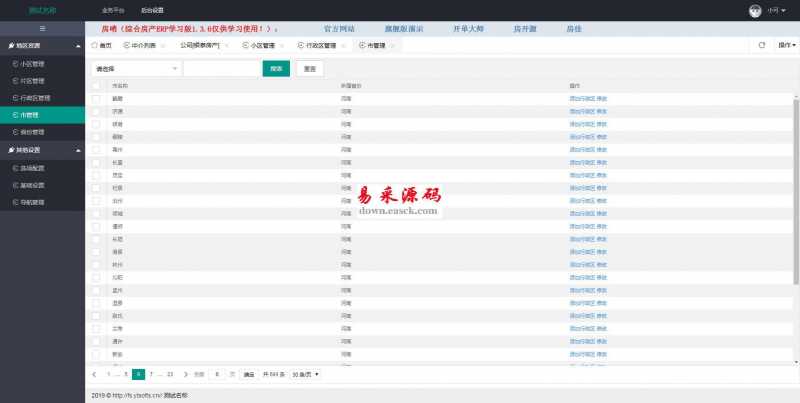Click the home icon tab 首页
The width and height of the screenshot is (800, 403).
pos(102,45)
